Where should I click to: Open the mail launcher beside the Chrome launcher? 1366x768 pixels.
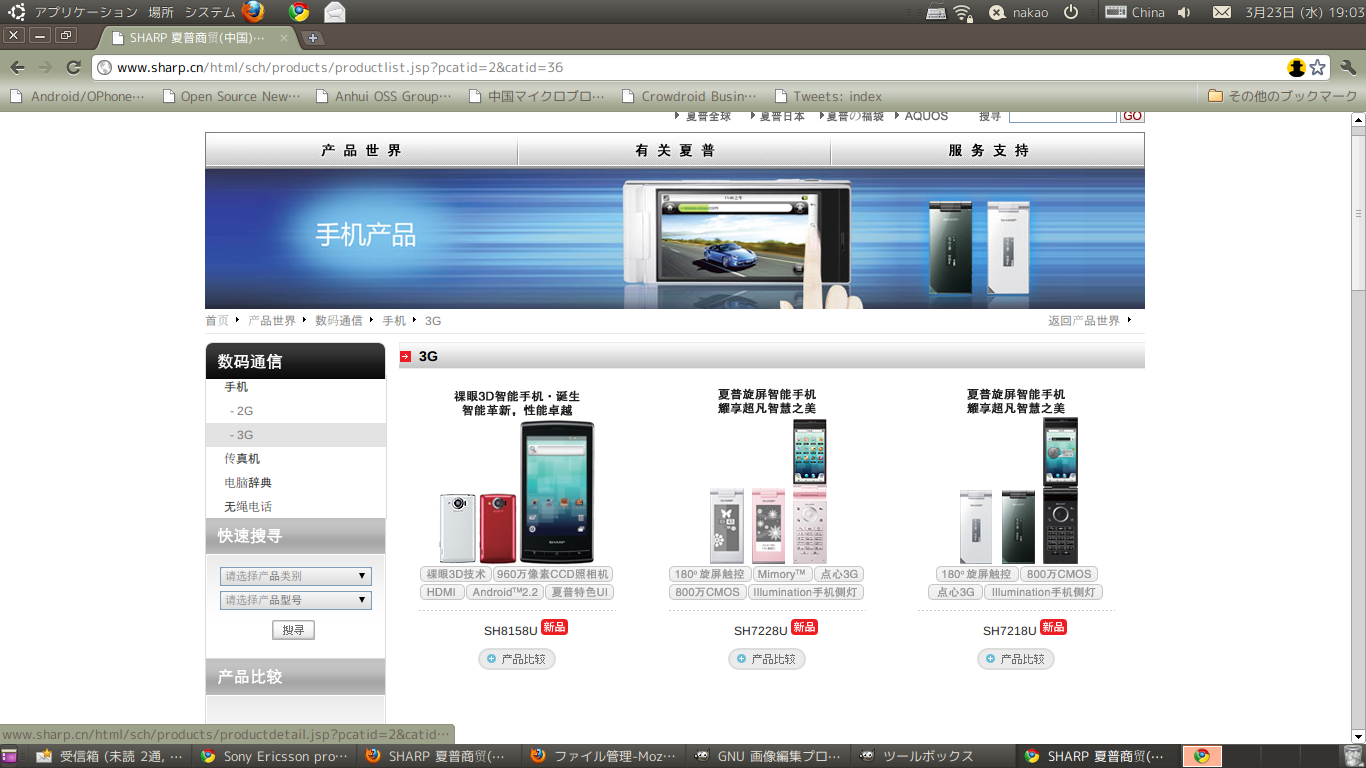(335, 12)
